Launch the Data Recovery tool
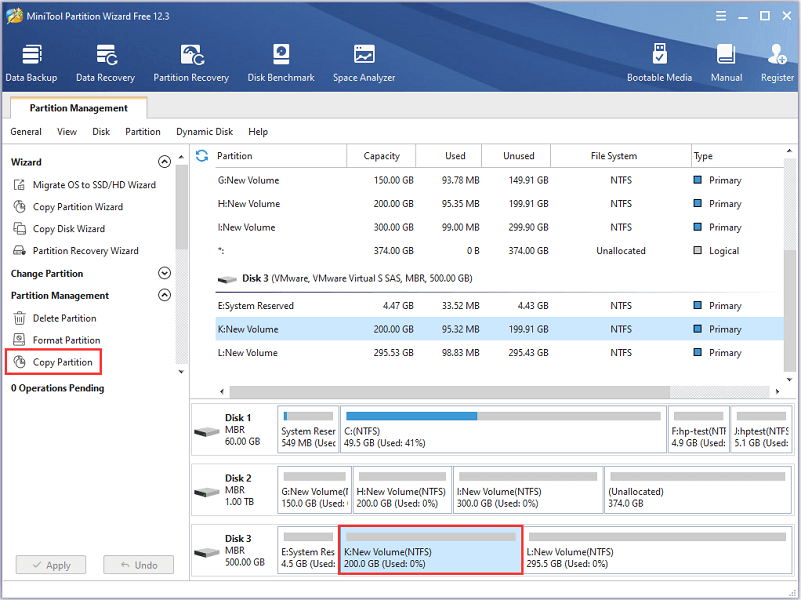This screenshot has width=801, height=600. (105, 63)
